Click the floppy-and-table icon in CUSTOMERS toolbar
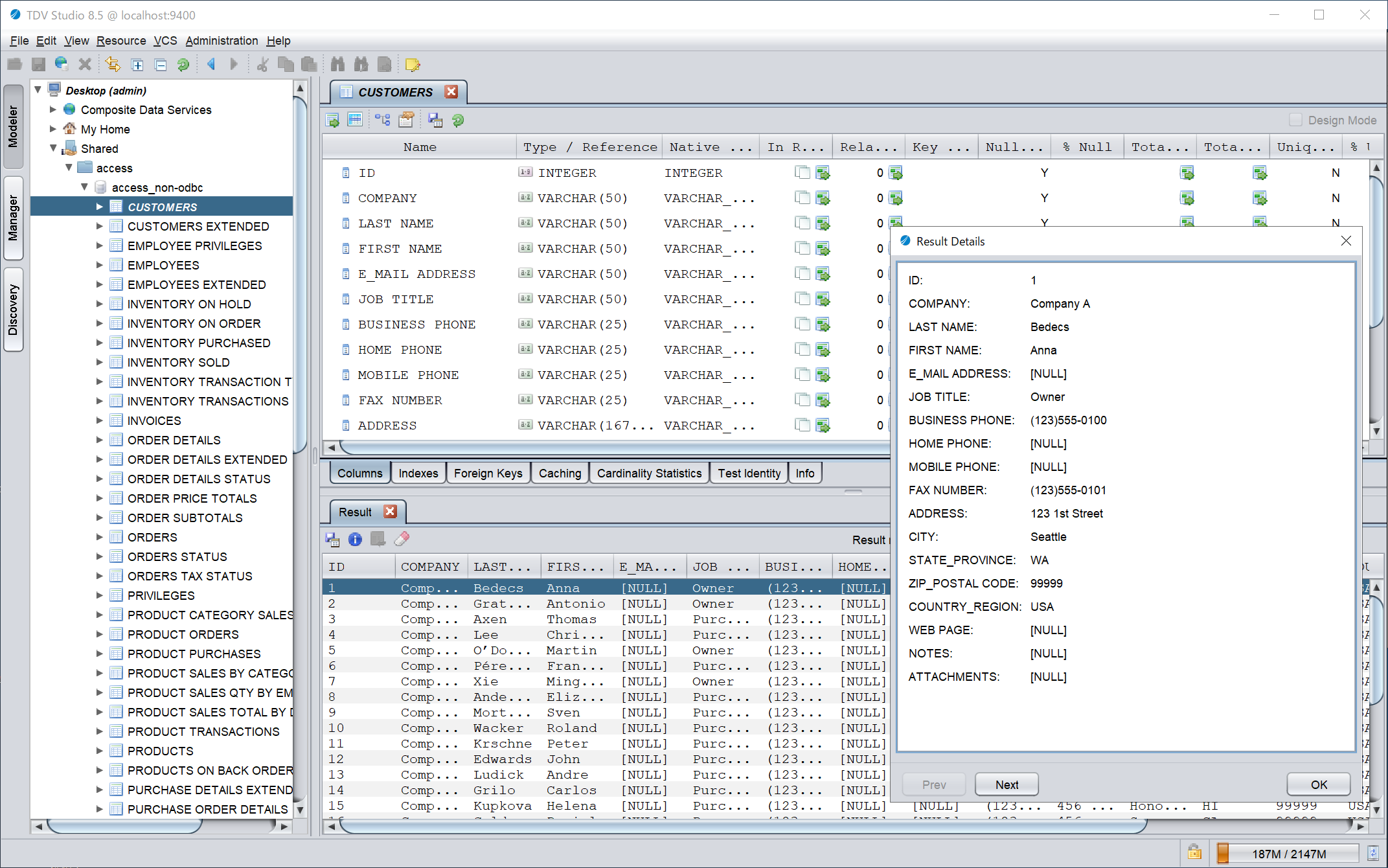Image resolution: width=1388 pixels, height=868 pixels. click(435, 120)
